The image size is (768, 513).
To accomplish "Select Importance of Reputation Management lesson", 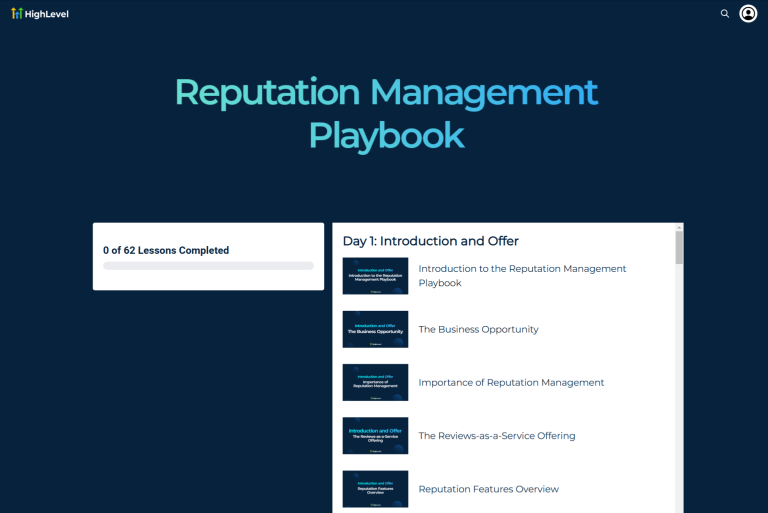I will click(x=511, y=382).
